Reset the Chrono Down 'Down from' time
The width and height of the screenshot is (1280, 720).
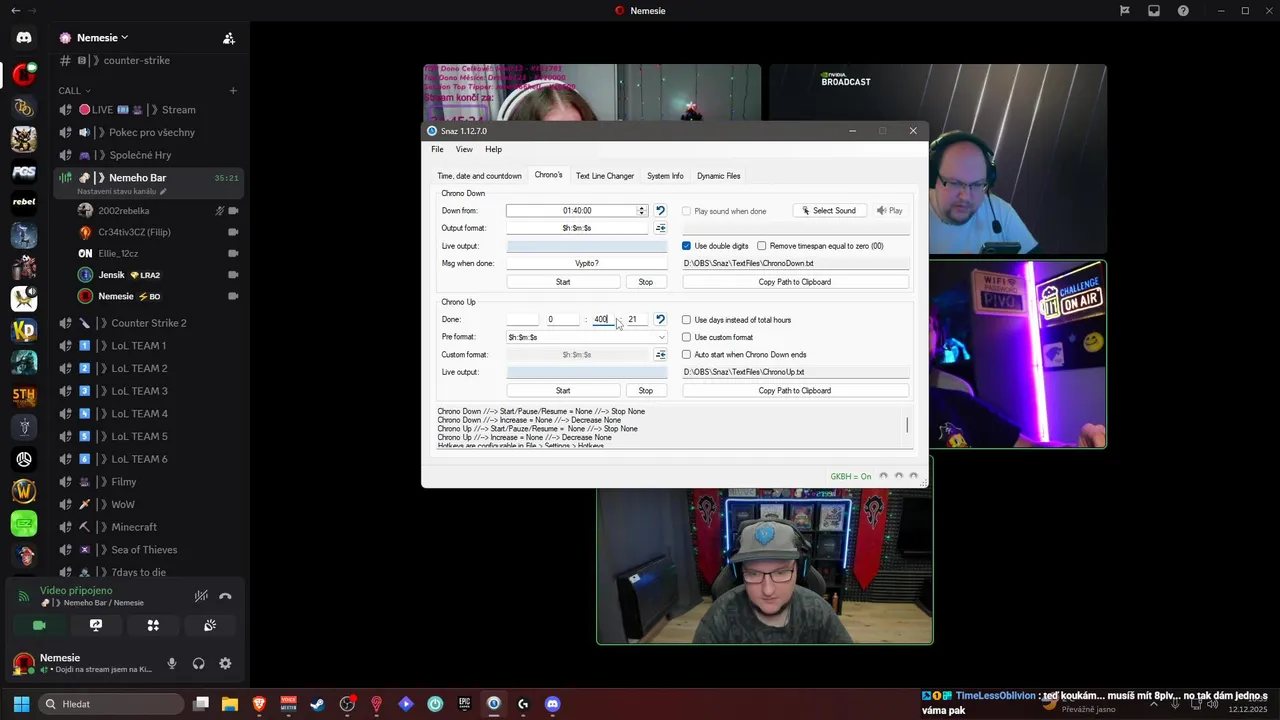(x=660, y=211)
